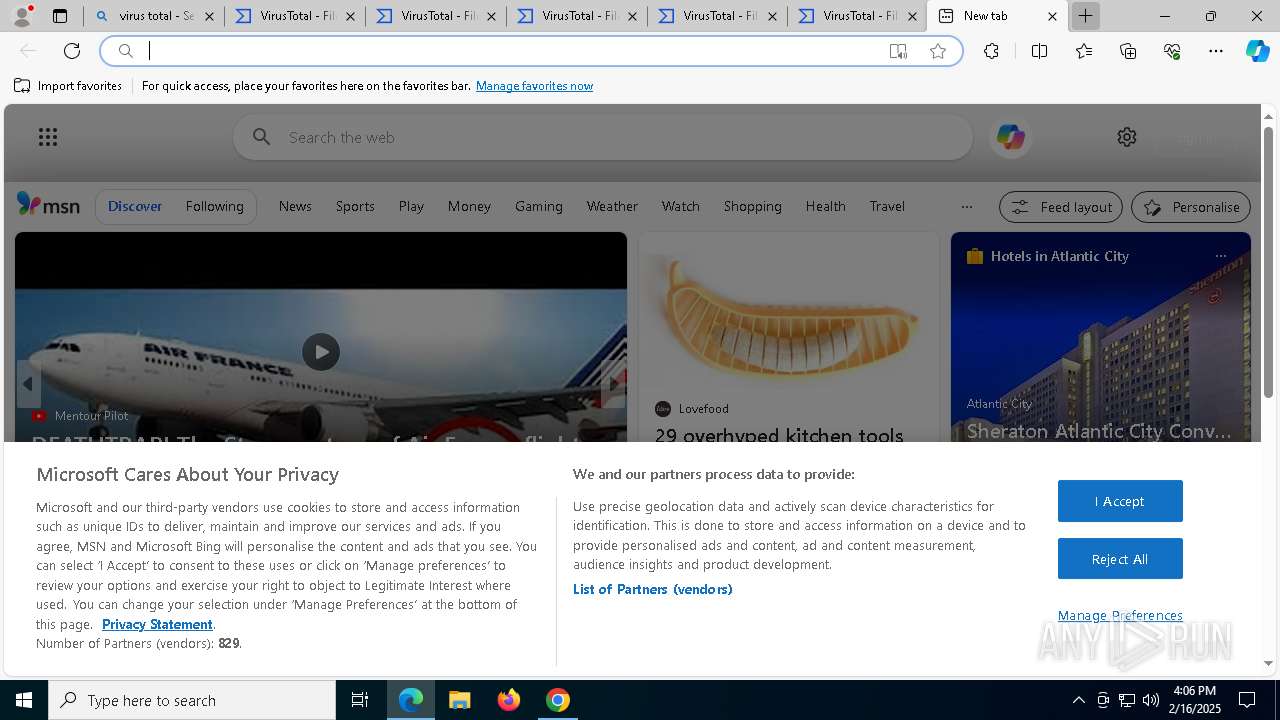Accept cookies with I Accept

pyautogui.click(x=1120, y=501)
